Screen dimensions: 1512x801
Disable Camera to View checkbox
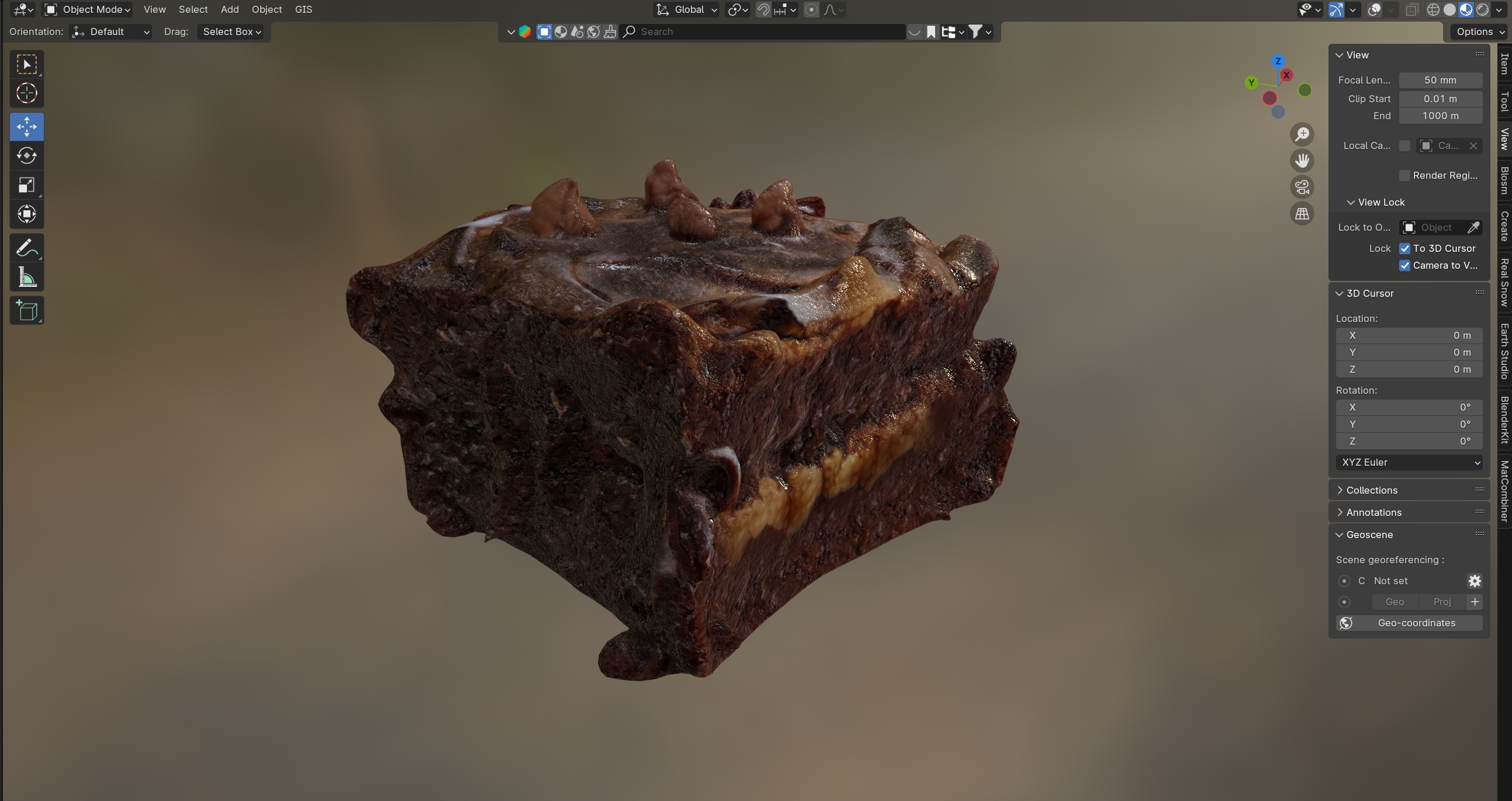tap(1404, 265)
